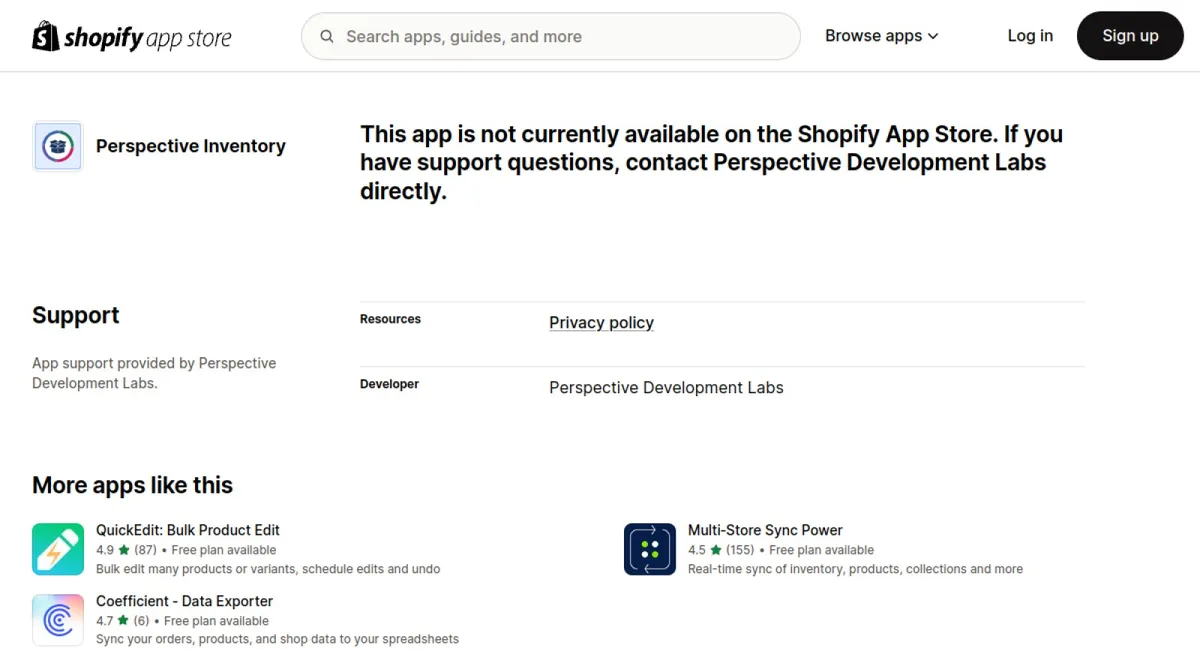Select the Perspective Inventory title
The width and height of the screenshot is (1200, 650).
coord(191,146)
